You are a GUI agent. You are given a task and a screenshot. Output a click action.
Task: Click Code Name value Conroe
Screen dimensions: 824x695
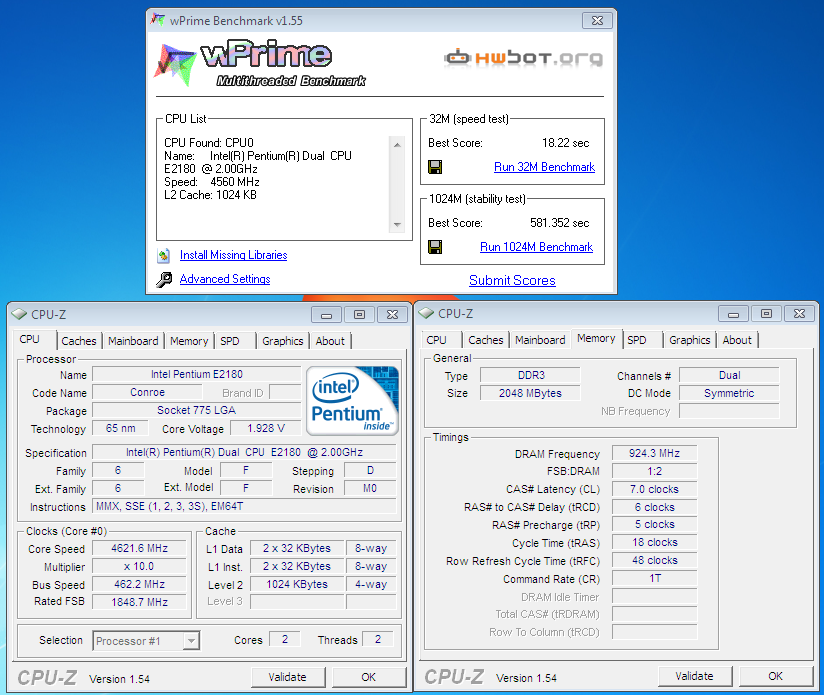147,392
